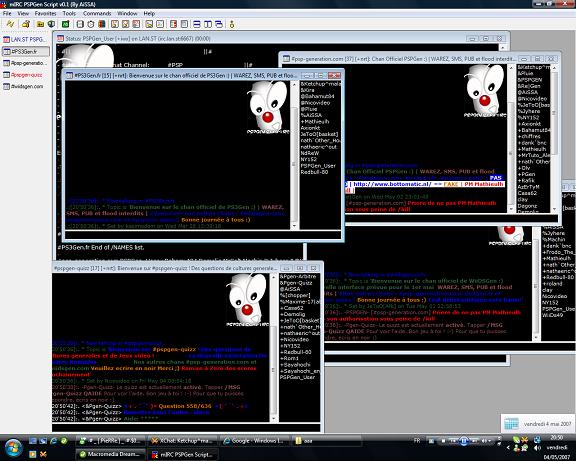Open the Address Book toolbar icon

tap(80, 24)
